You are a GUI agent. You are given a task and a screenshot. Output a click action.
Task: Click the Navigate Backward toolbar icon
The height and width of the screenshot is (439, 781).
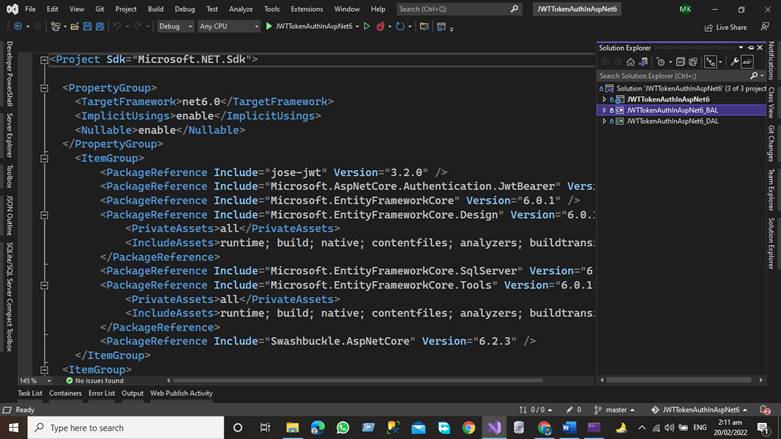tap(18, 26)
